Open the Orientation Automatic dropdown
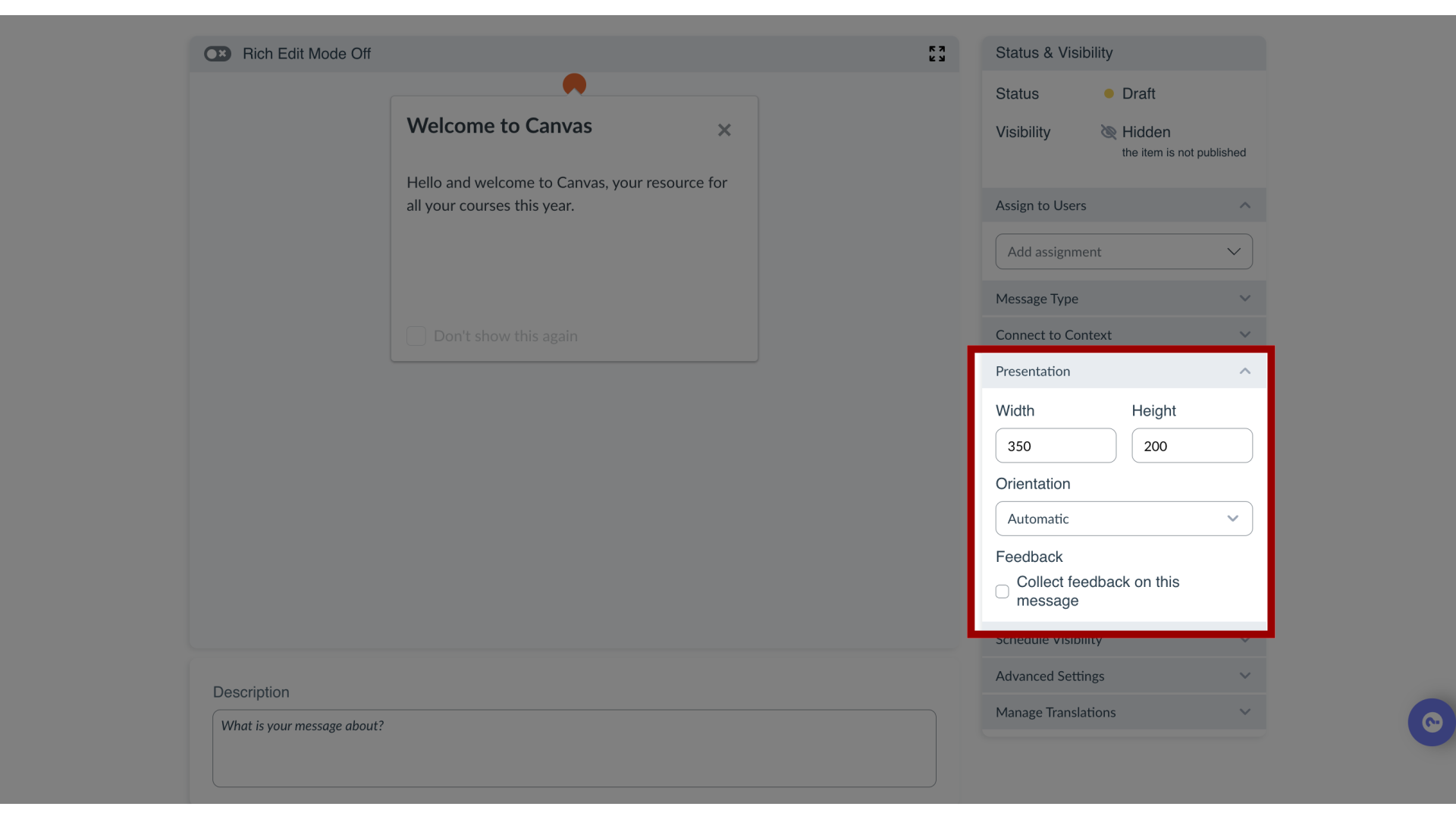This screenshot has height=819, width=1456. (1124, 519)
